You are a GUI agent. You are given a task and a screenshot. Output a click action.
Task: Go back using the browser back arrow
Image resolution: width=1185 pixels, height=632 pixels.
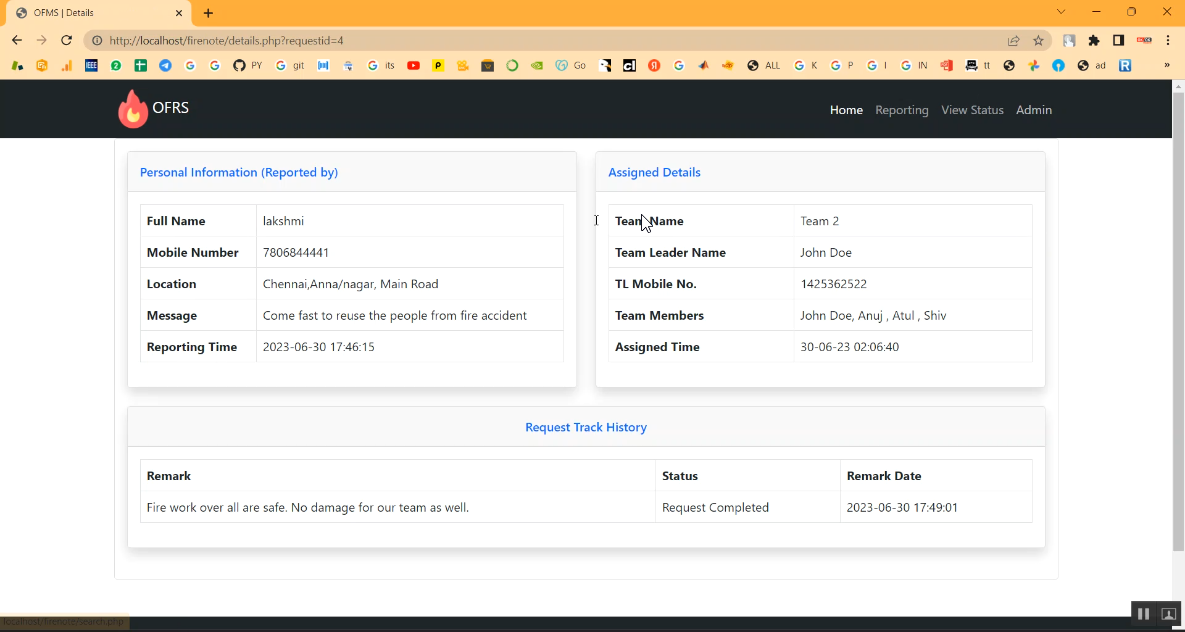(17, 41)
